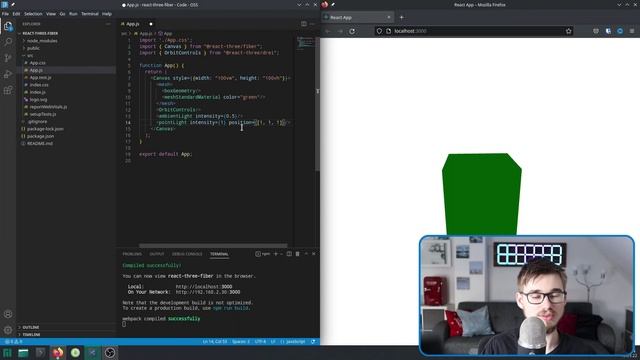The image size is (640, 360).
Task: Click split editor icon above code
Action: 304,24
